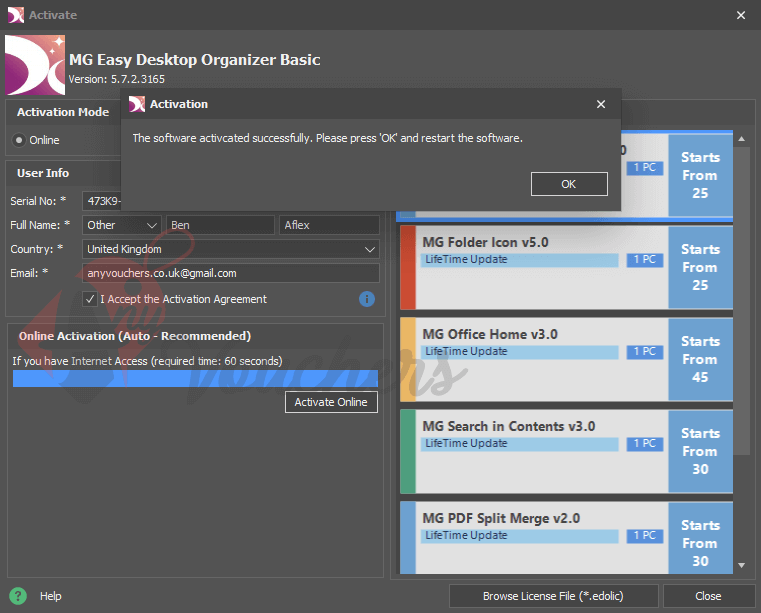This screenshot has height=613, width=761.
Task: Click the Close button at bottom
Action: pyautogui.click(x=708, y=596)
